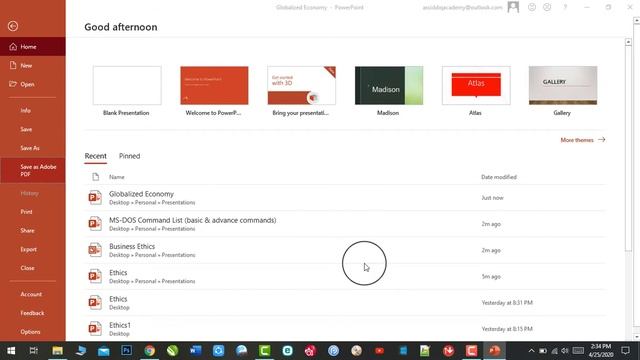This screenshot has width=640, height=360.
Task: Open File Explorer from the taskbar
Action: 57,351
